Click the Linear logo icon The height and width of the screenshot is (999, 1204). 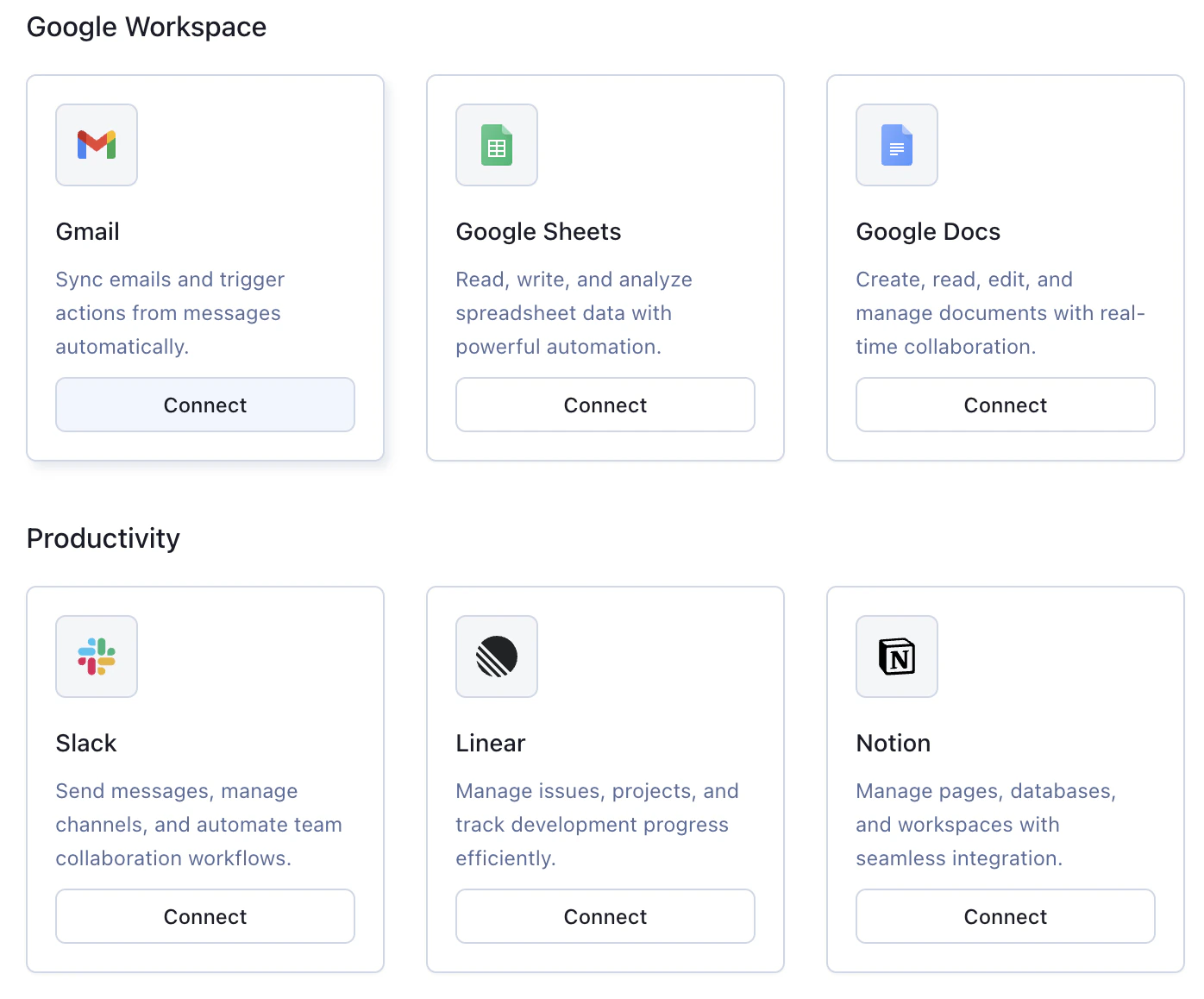(497, 657)
